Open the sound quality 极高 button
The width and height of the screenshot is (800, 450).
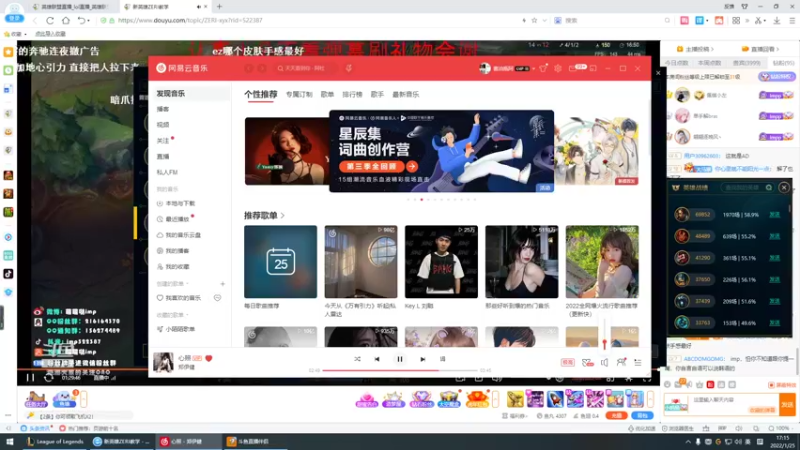pos(568,362)
